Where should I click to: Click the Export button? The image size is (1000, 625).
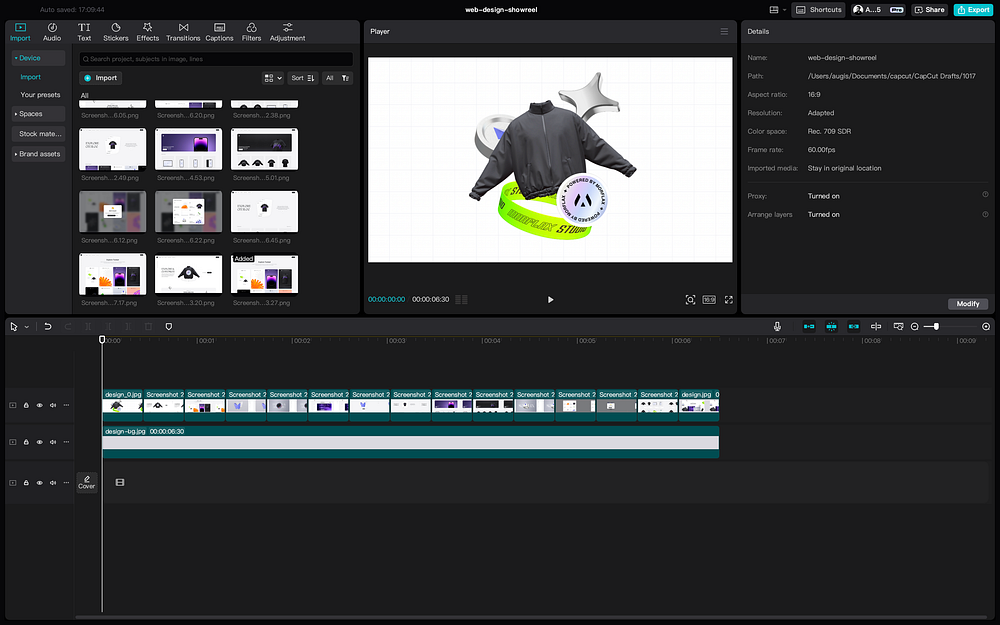973,9
